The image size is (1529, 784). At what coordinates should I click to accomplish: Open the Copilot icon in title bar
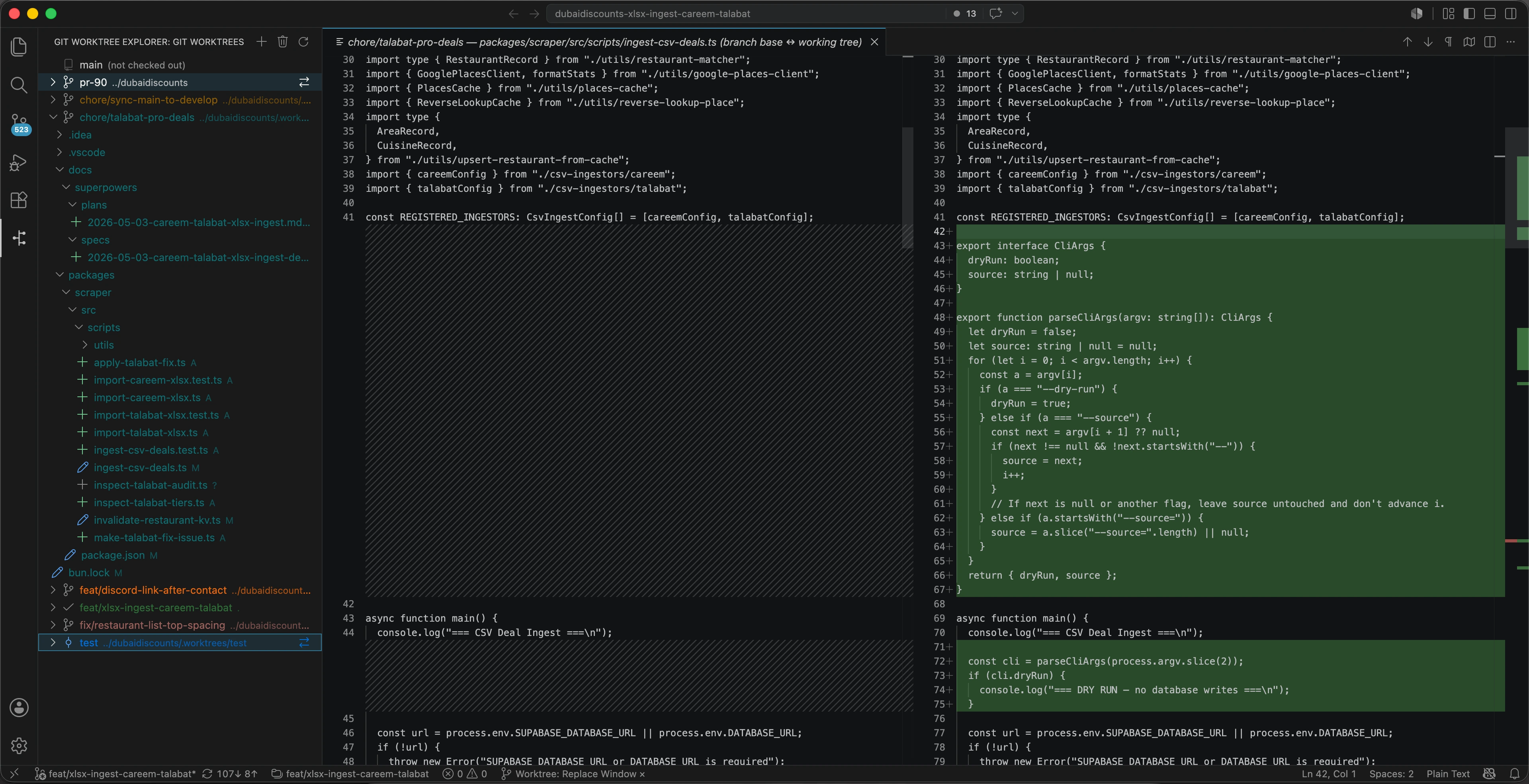(x=1417, y=14)
